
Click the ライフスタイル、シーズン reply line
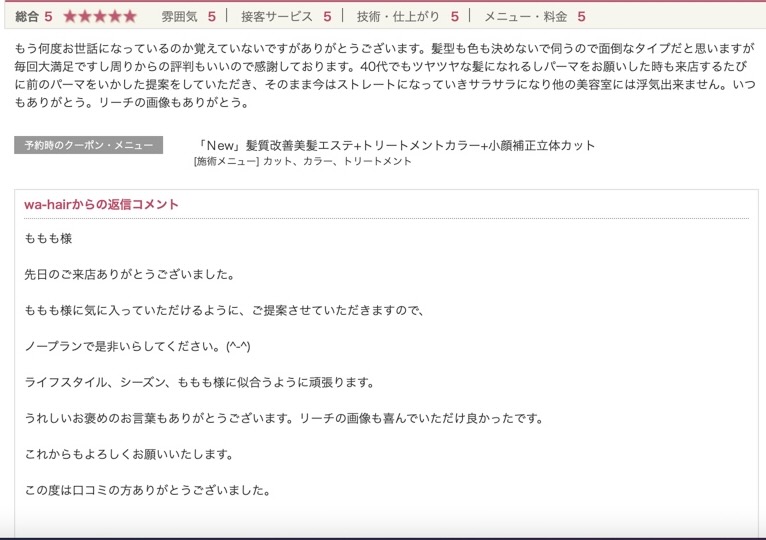(199, 383)
